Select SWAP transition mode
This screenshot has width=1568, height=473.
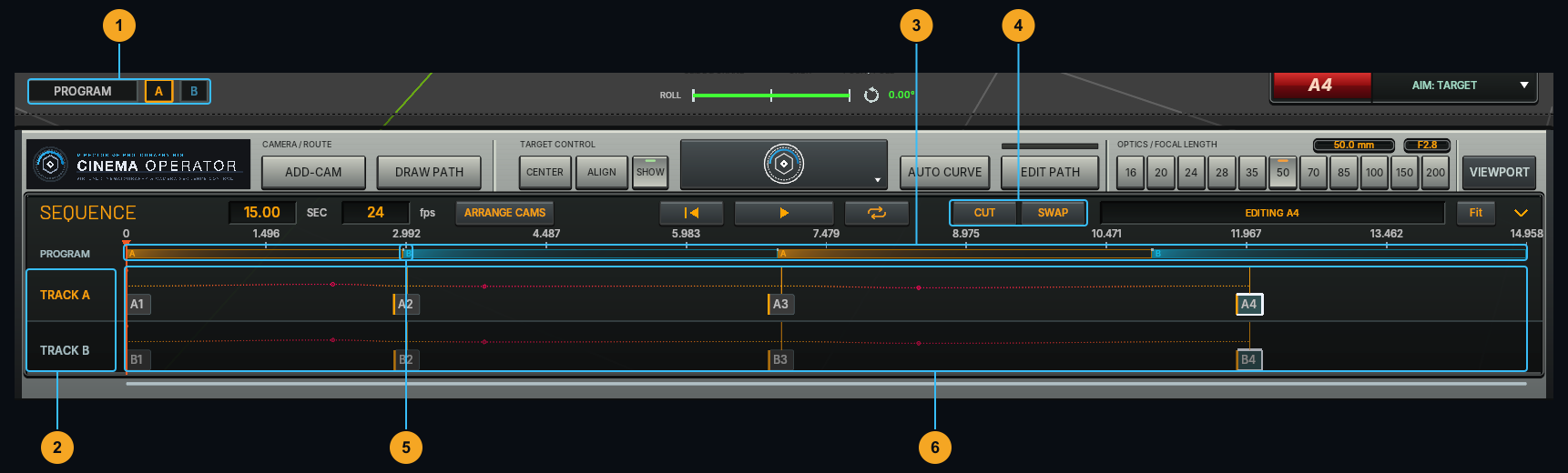(x=1053, y=213)
